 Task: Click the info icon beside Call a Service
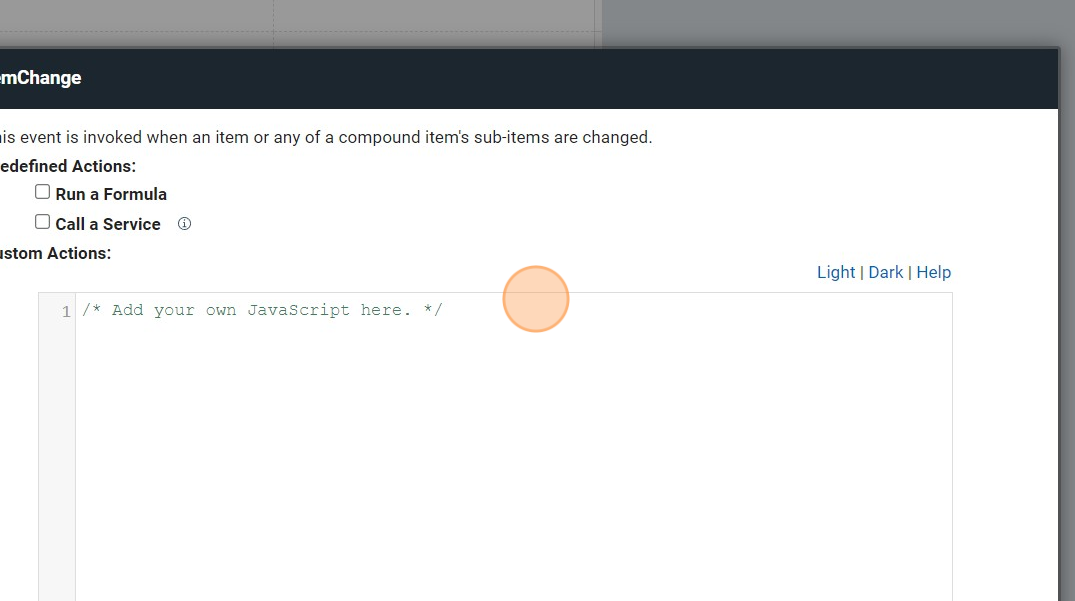184,224
